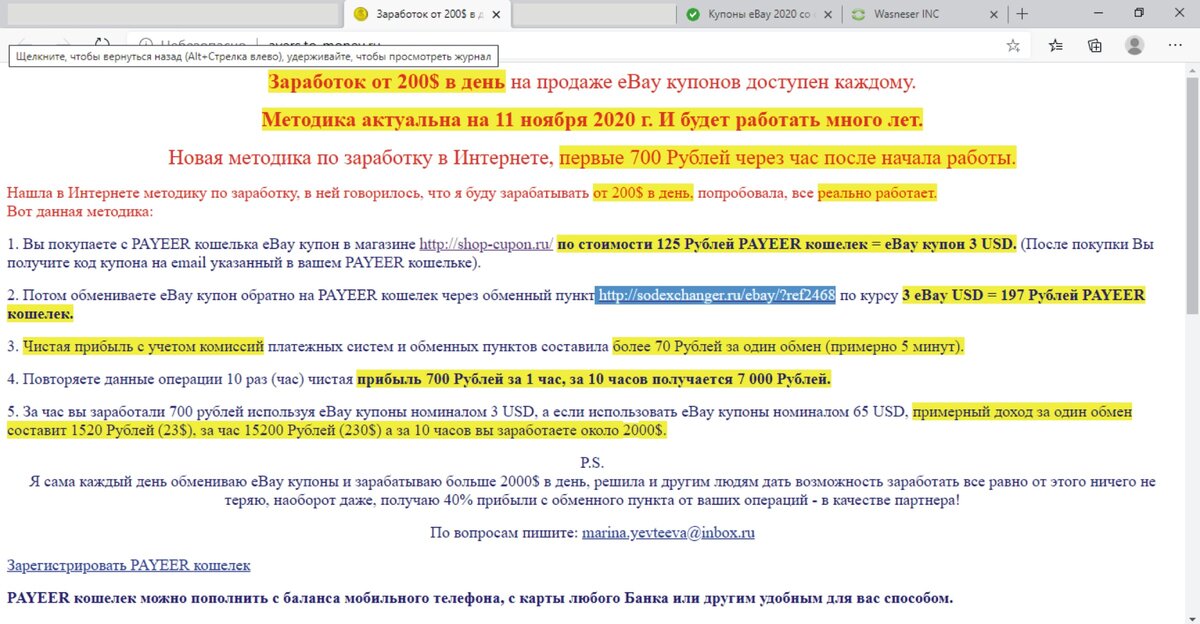1200x624 pixels.
Task: Open the 'Купоны eBay 2020' tab
Action: [759, 14]
